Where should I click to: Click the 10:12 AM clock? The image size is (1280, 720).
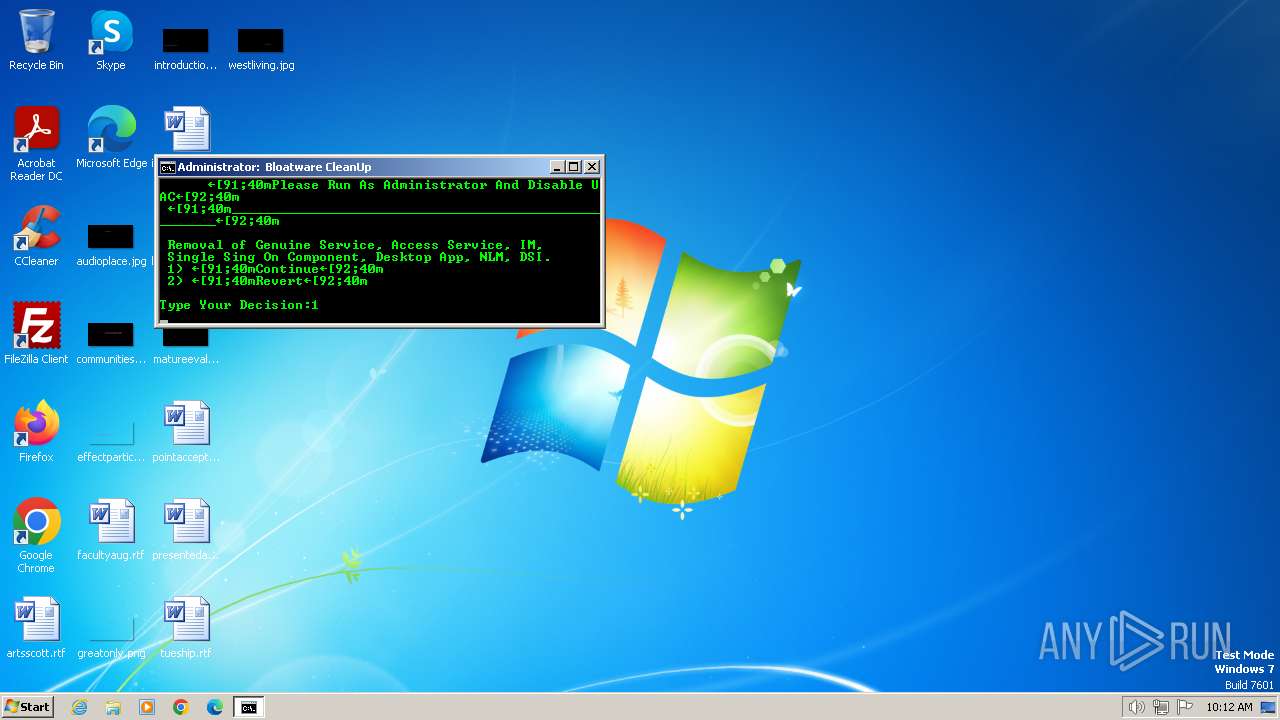(x=1229, y=707)
